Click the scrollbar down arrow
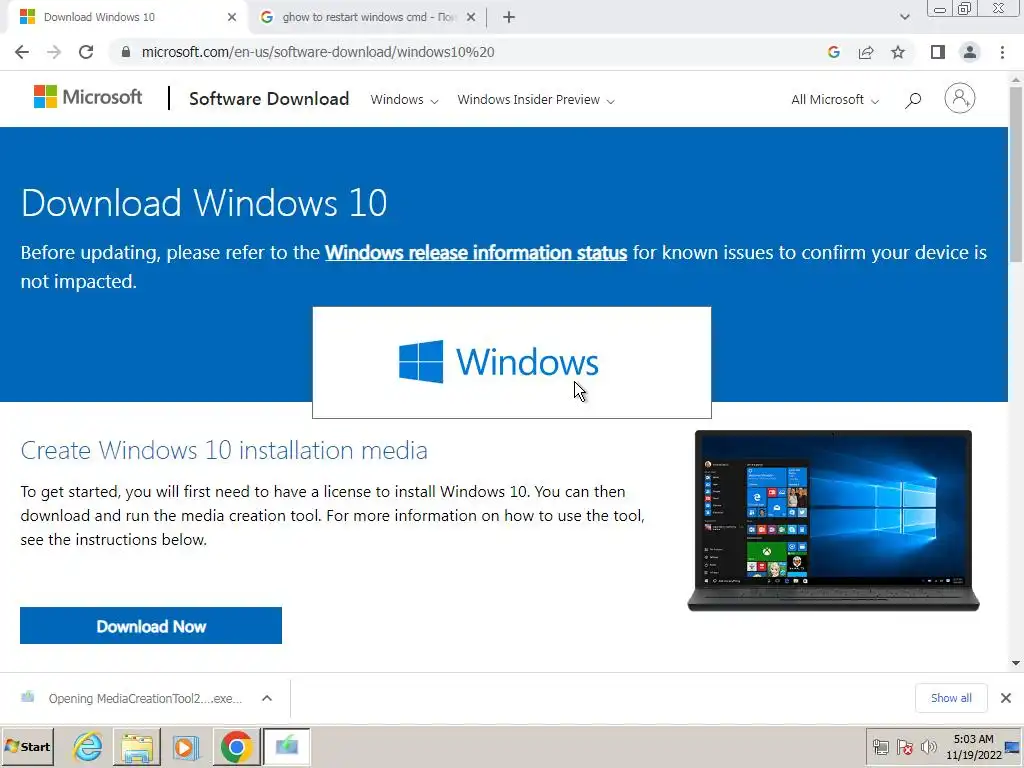 [x=1016, y=664]
